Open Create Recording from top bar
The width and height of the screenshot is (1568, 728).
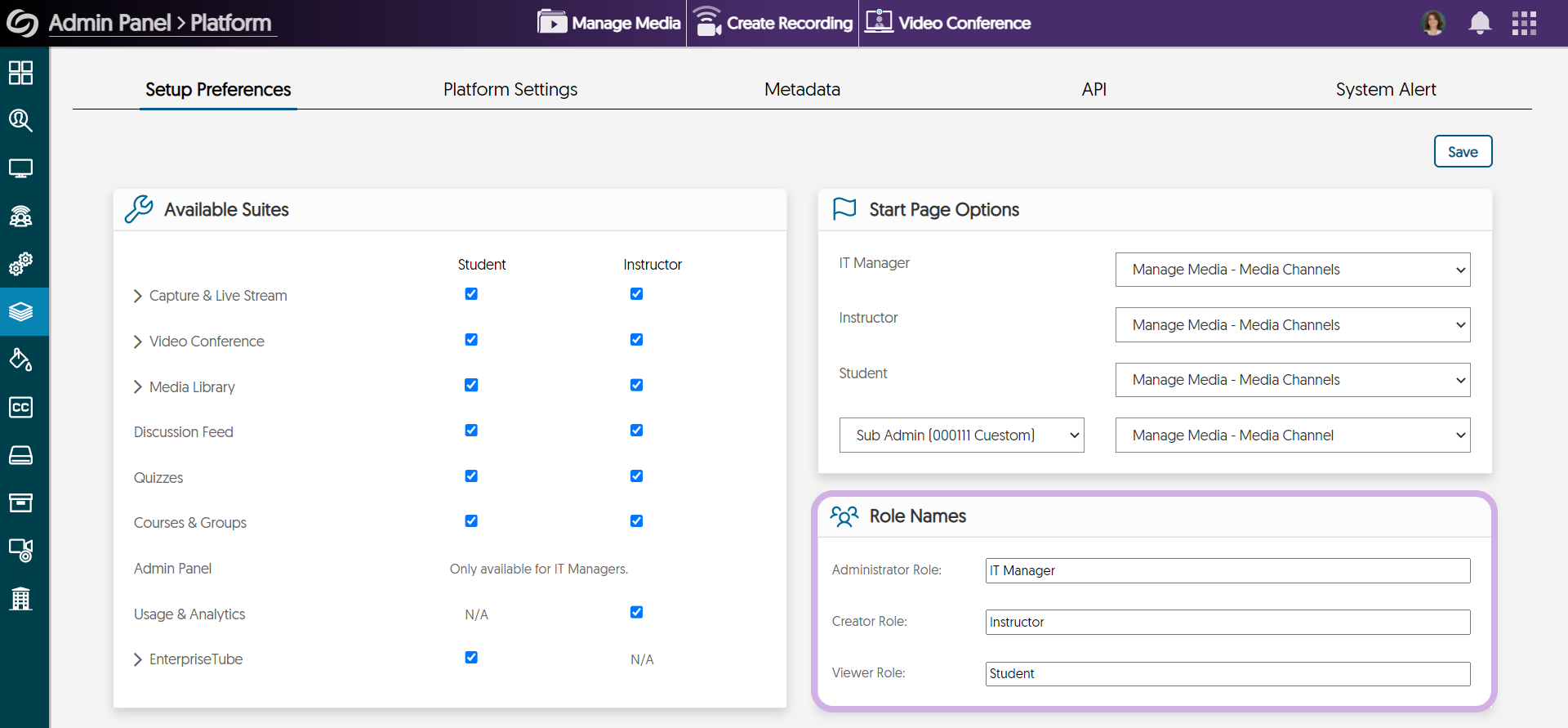pyautogui.click(x=773, y=23)
